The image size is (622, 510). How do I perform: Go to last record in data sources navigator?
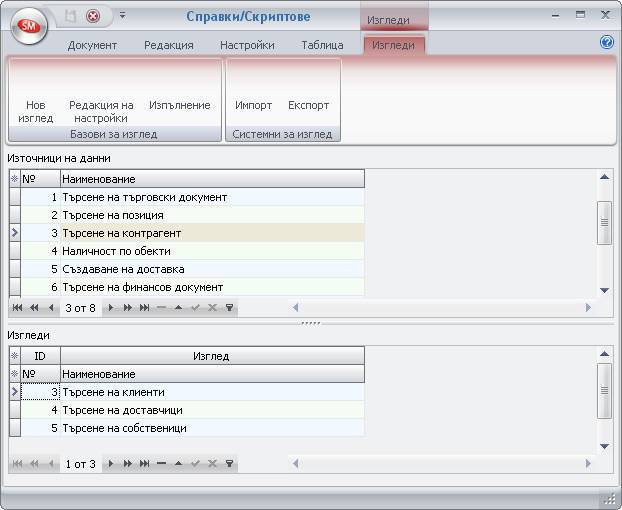144,307
